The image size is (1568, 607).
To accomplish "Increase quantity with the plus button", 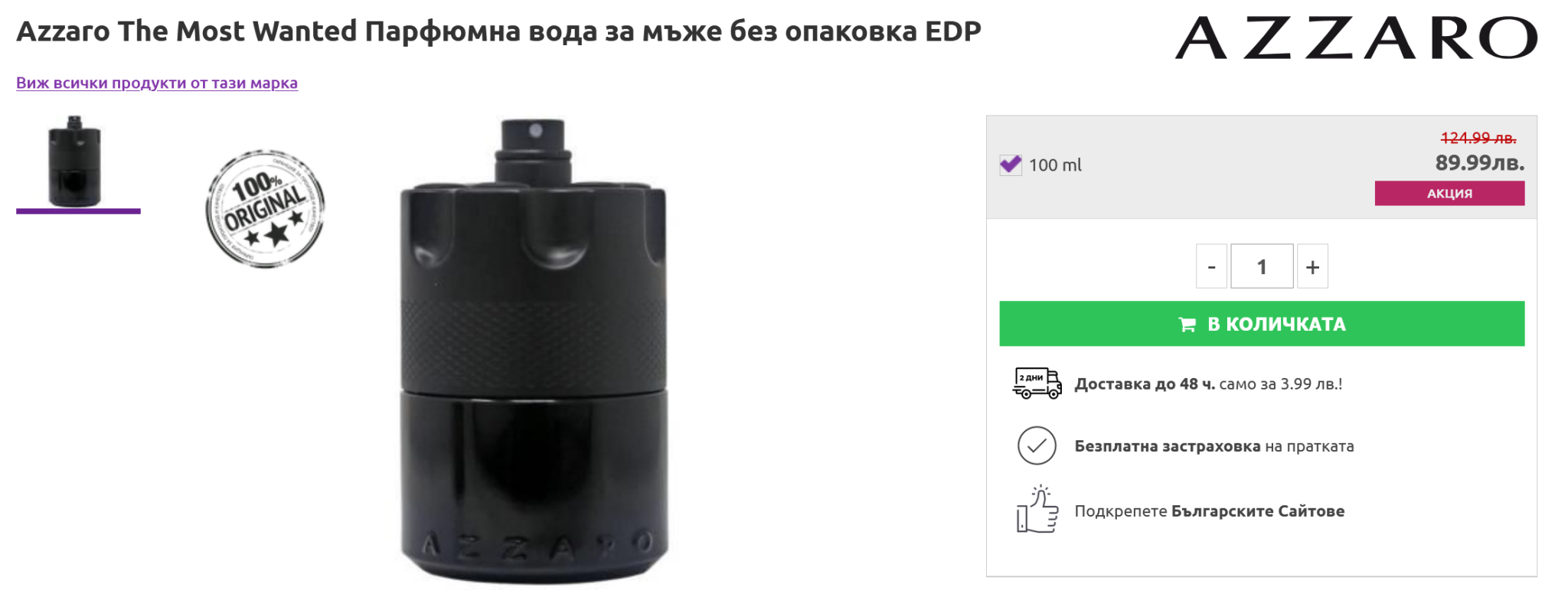I will [1312, 266].
